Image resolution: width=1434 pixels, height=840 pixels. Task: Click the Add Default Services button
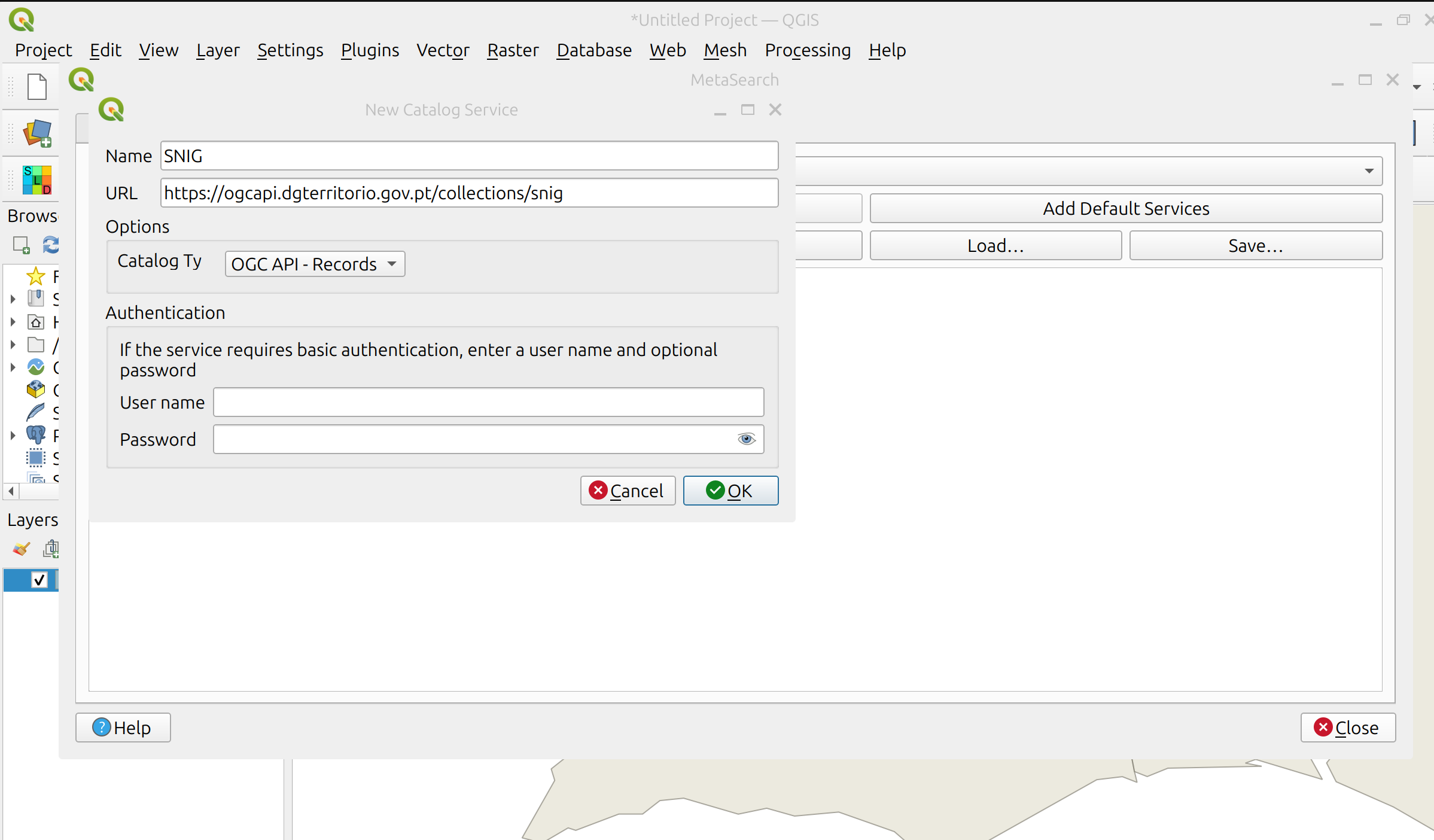point(1125,208)
